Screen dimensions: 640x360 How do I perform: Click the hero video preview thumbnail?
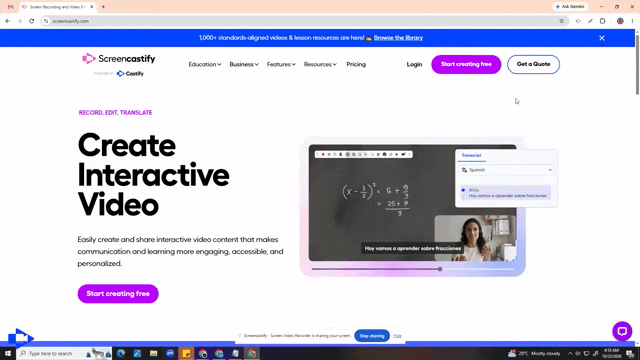413,203
